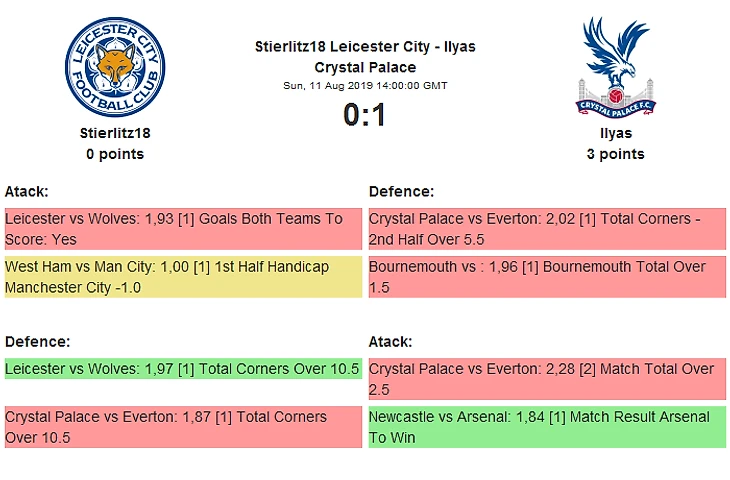
Task: Click the match date Sun, 11 Aug 2019
Action: (x=365, y=86)
